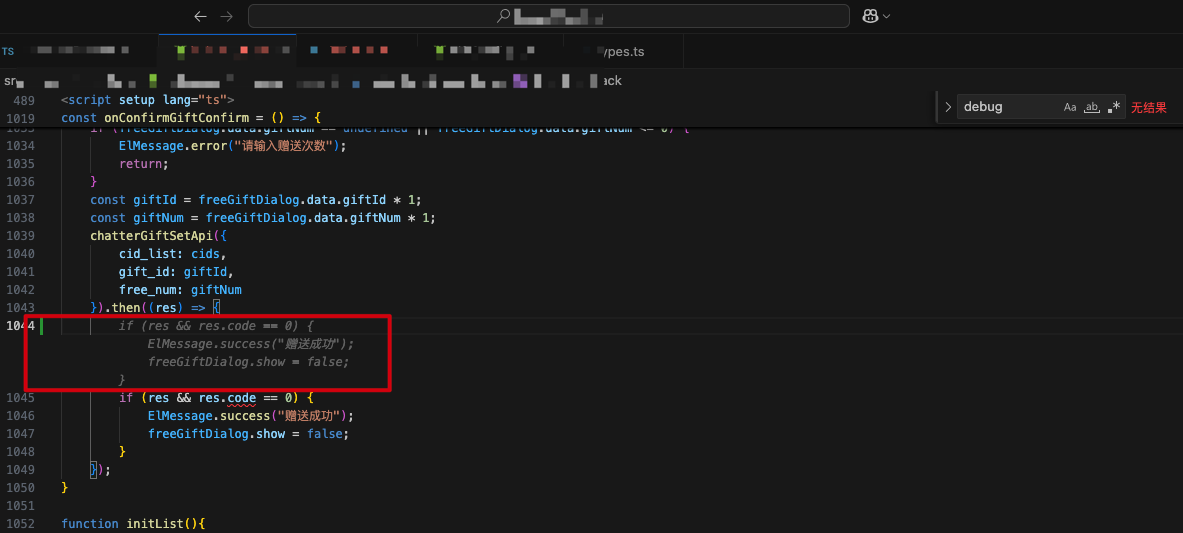Expand the Copilot dropdown chevron
Viewport: 1183px width, 533px height.
[x=886, y=17]
